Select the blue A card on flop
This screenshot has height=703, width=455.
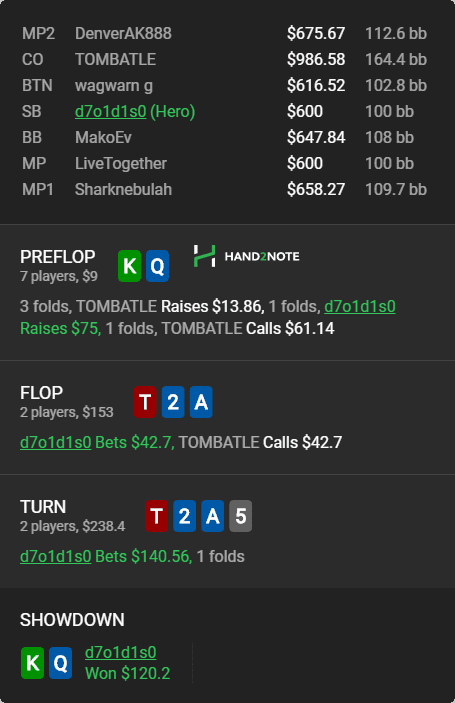[201, 402]
